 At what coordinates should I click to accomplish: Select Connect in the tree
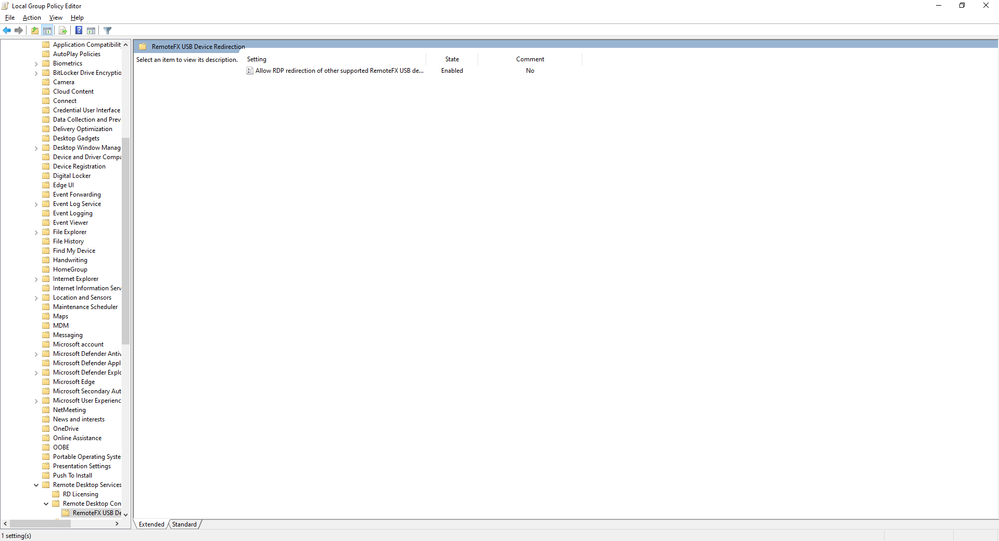click(x=64, y=101)
